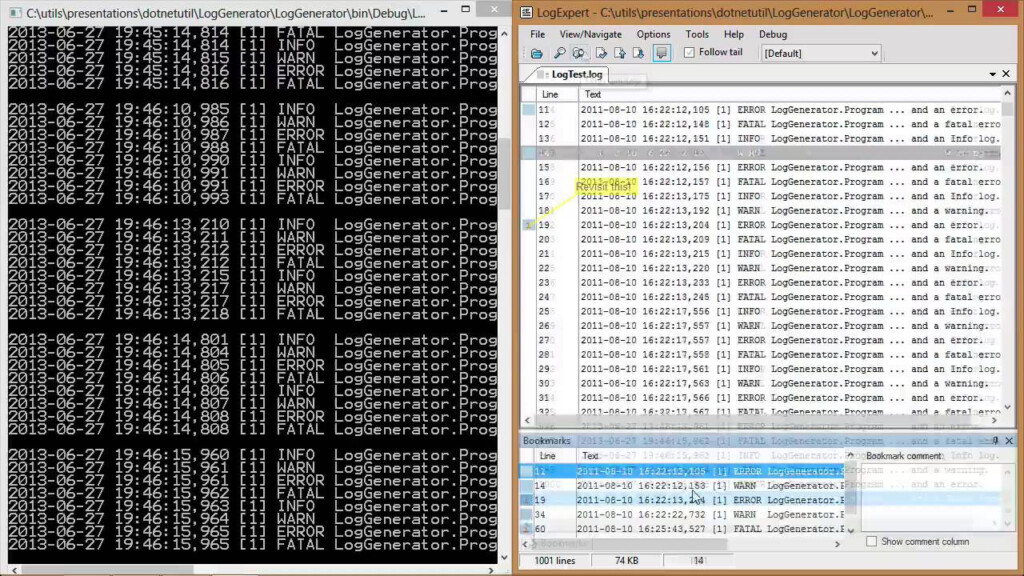
Task: Select bookmark entry for line 12
Action: [682, 471]
